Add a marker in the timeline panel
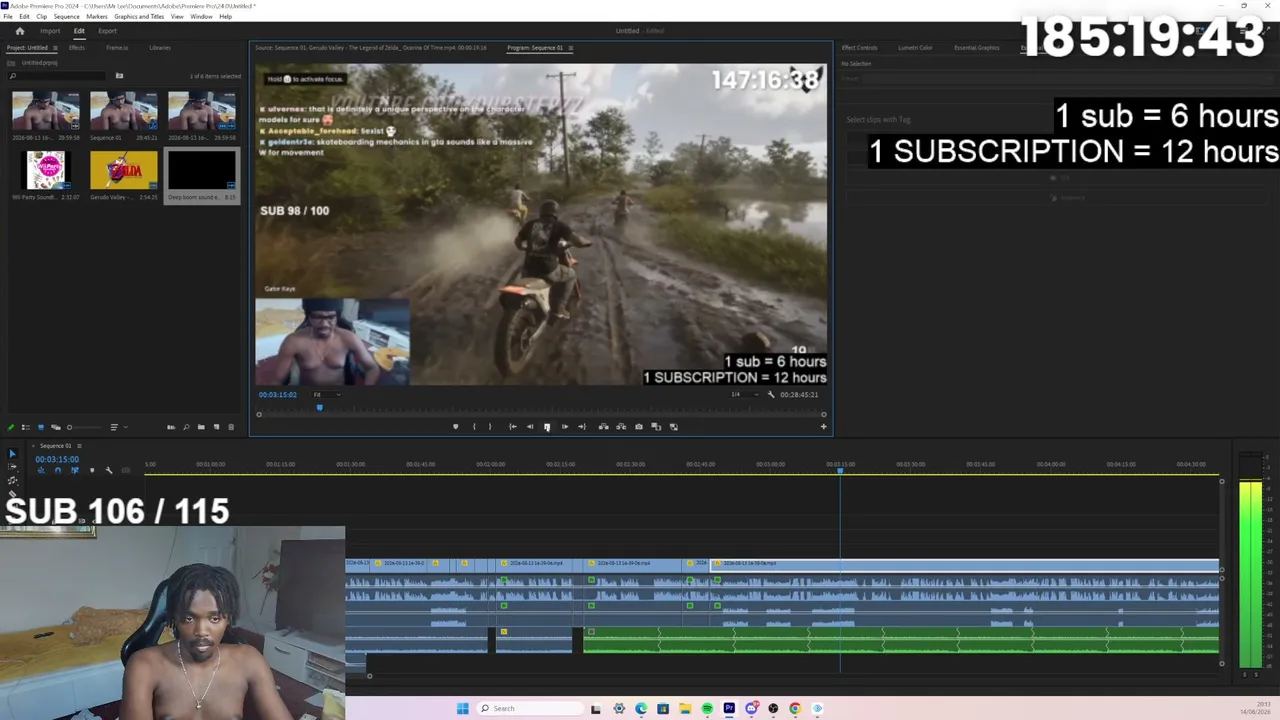The width and height of the screenshot is (1280, 720). 92,471
